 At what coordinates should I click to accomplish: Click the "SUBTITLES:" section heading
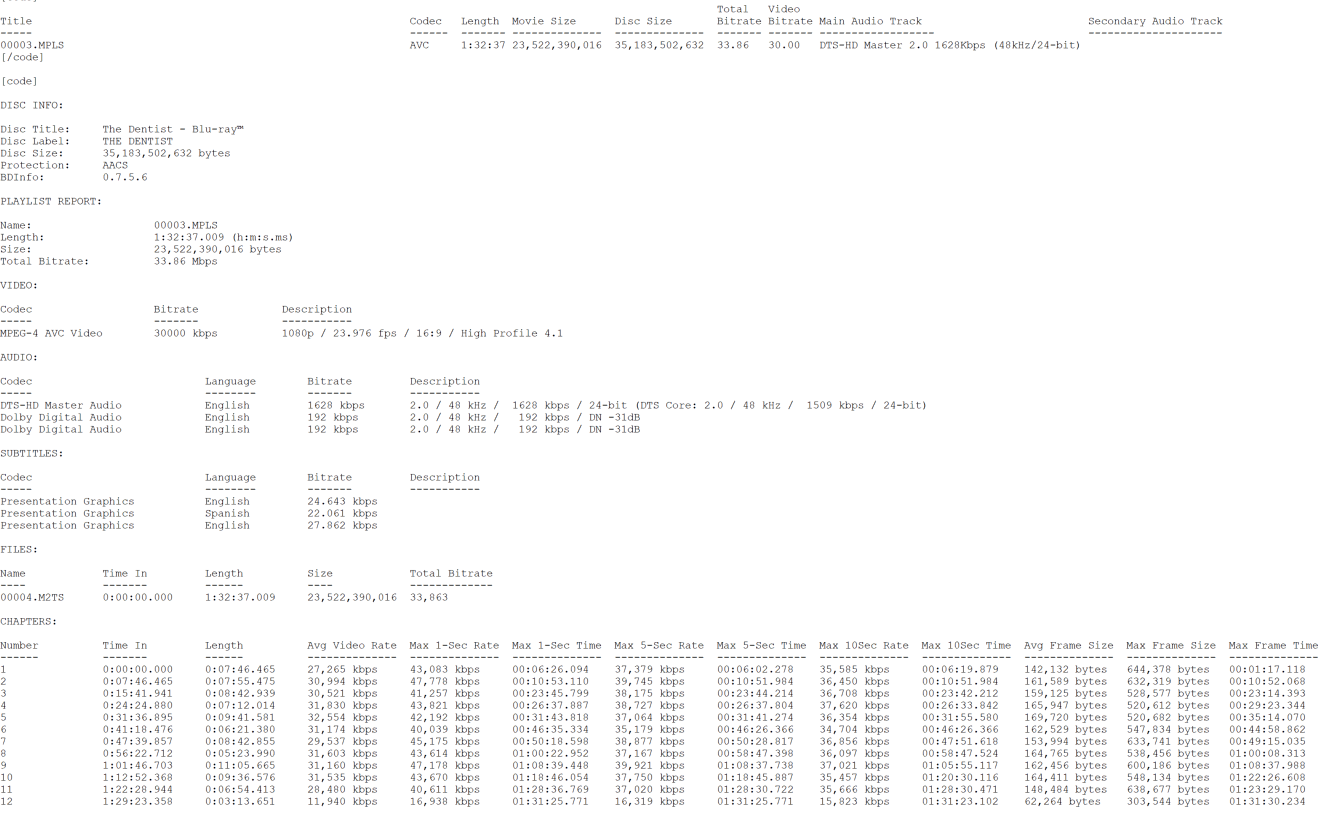pyautogui.click(x=32, y=453)
